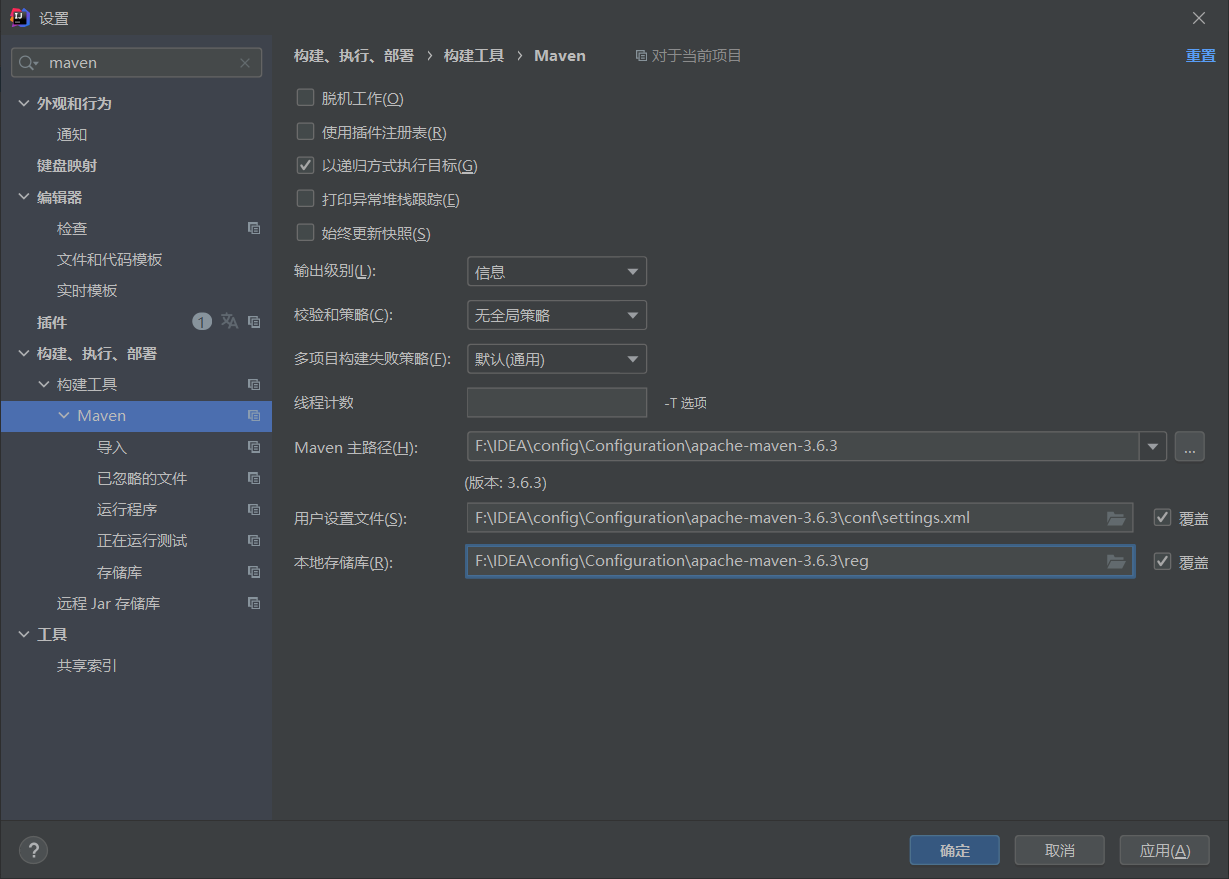Click the project-level icon beside 构建工具
Image resolution: width=1229 pixels, height=879 pixels.
point(254,384)
